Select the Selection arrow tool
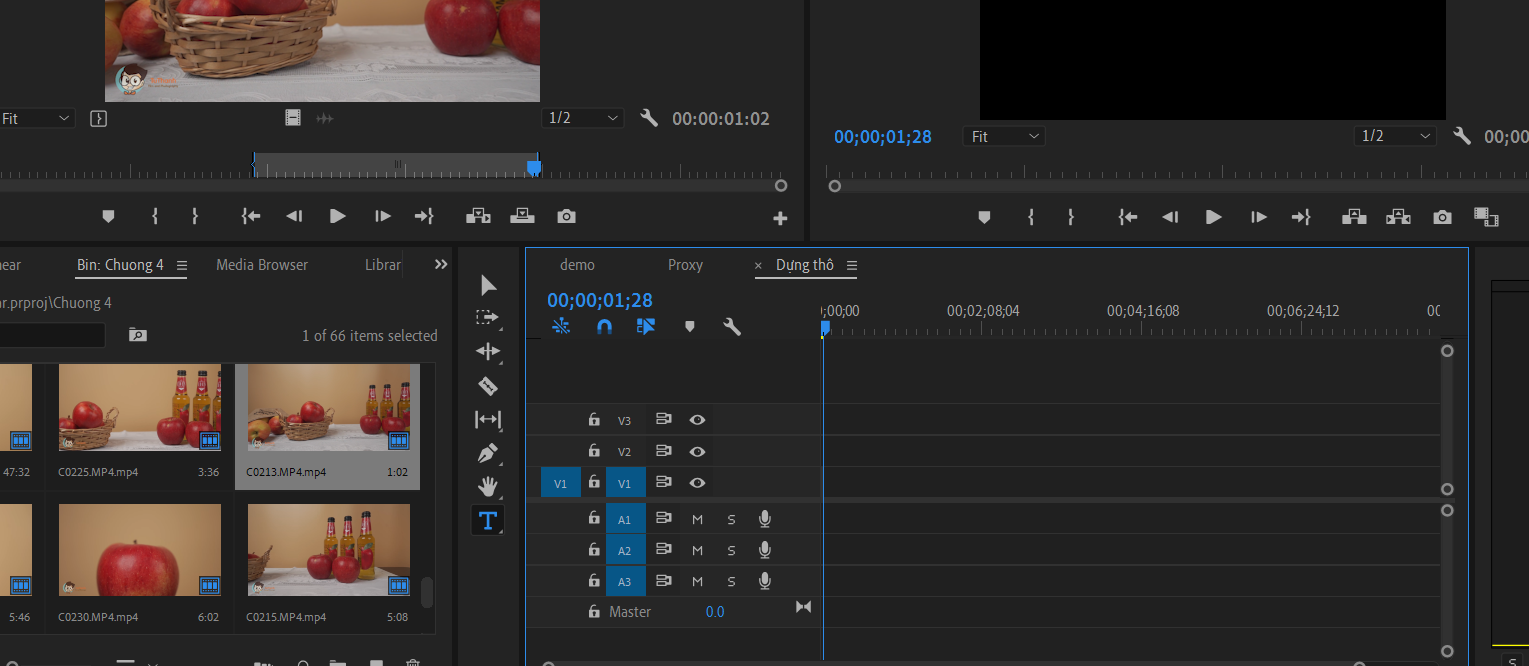This screenshot has height=666, width=1529. point(488,286)
